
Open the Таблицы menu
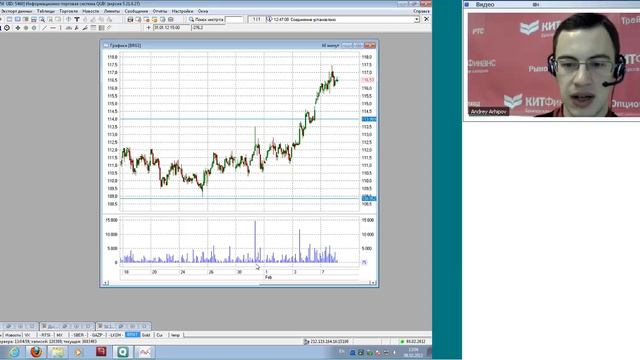point(46,11)
